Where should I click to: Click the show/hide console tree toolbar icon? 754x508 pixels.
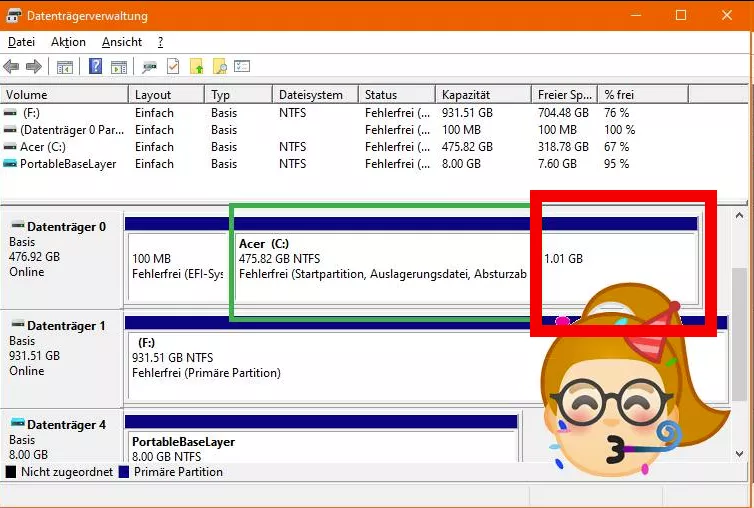pos(65,66)
